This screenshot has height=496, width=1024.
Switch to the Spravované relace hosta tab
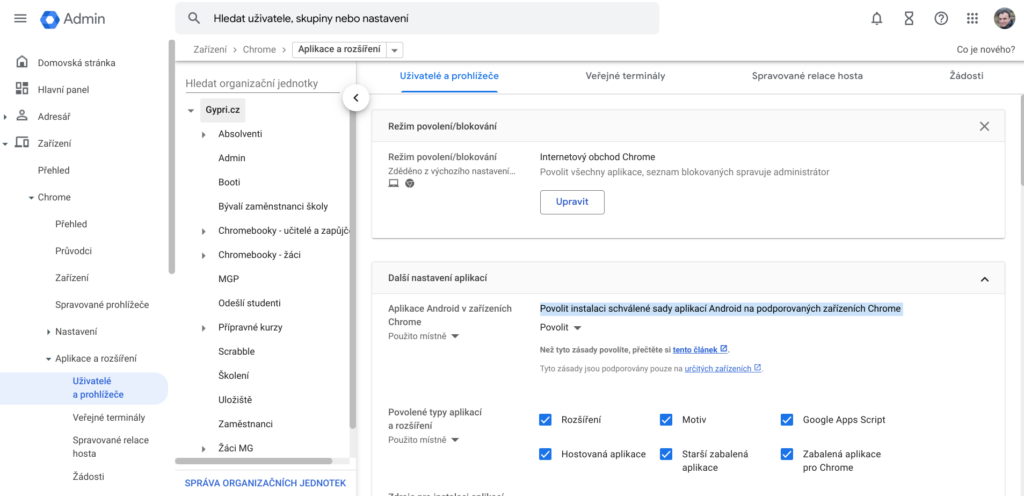point(807,76)
